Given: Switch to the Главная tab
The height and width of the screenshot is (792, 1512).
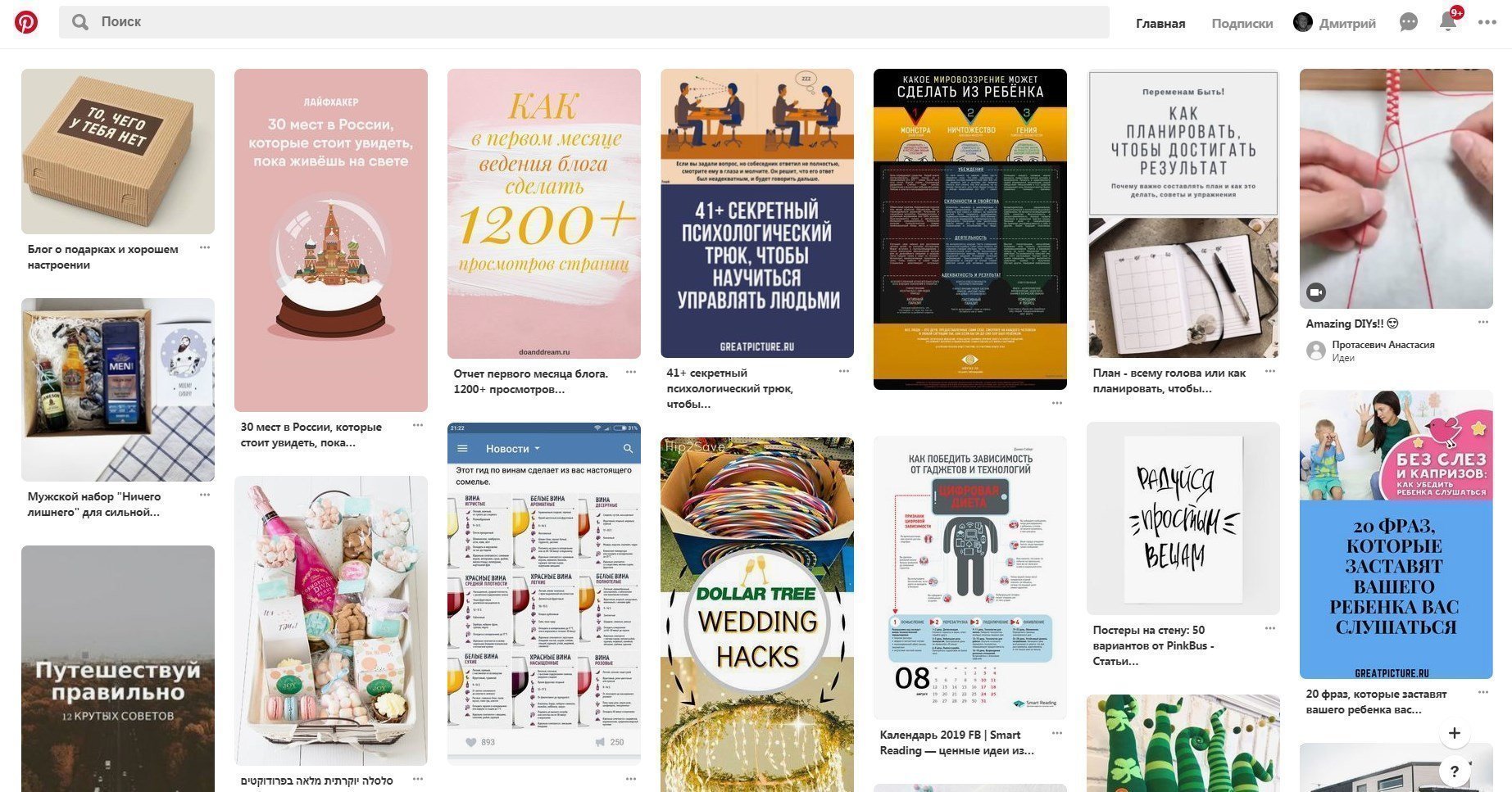Looking at the screenshot, I should click(x=1160, y=23).
